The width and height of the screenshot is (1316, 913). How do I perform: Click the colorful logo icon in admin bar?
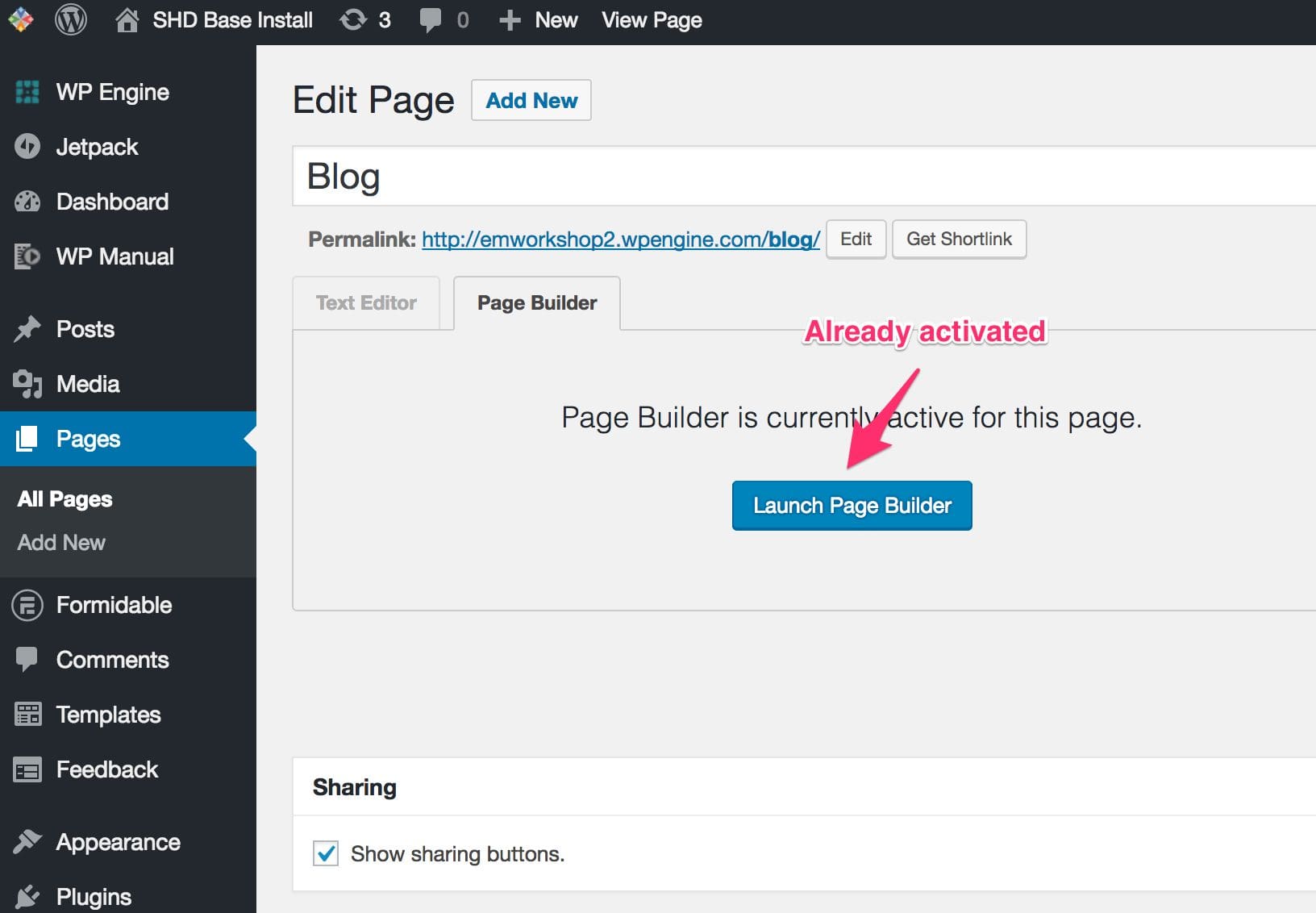click(21, 19)
